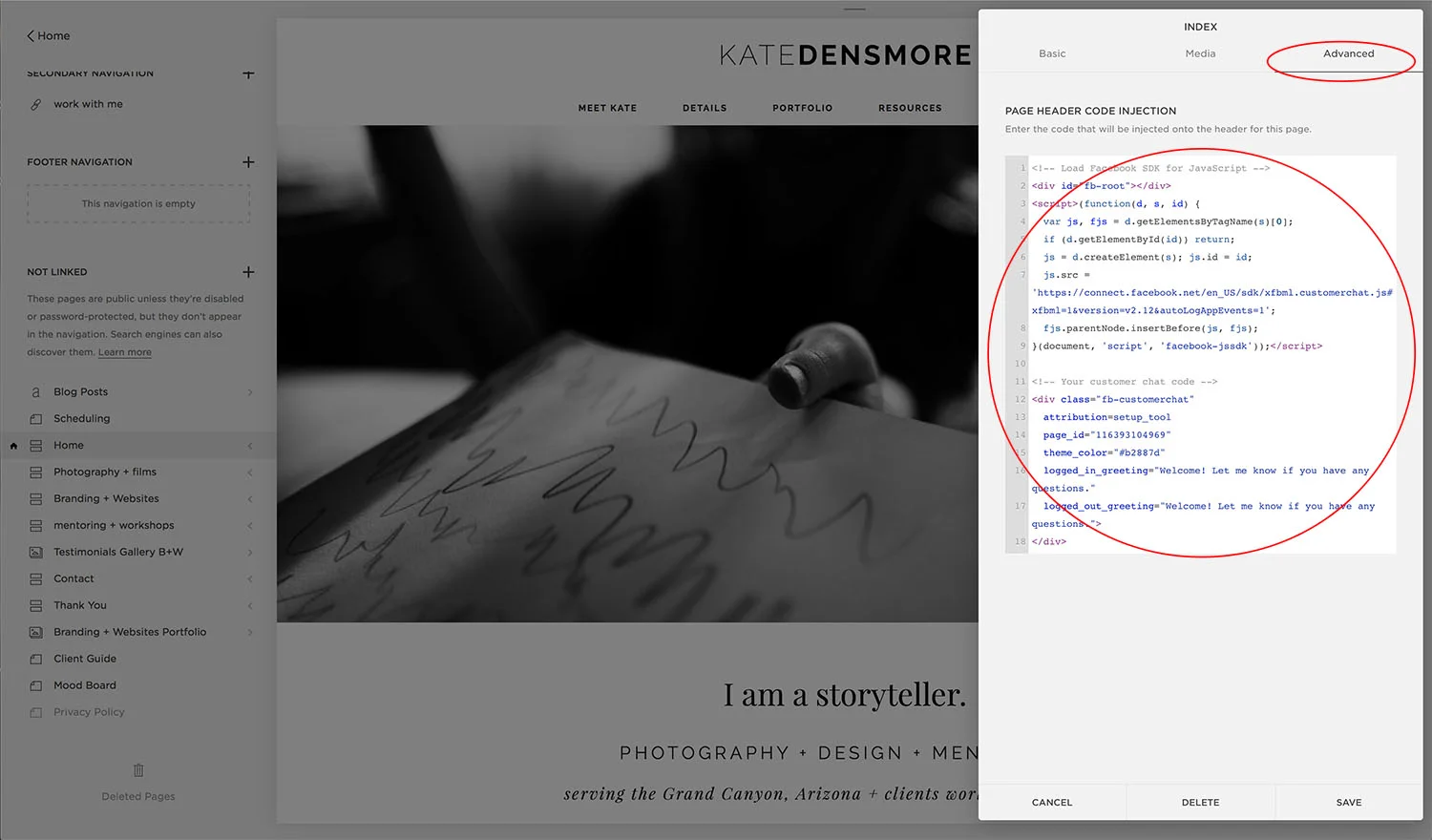The image size is (1432, 840).
Task: Open the work with me link
Action: point(88,104)
